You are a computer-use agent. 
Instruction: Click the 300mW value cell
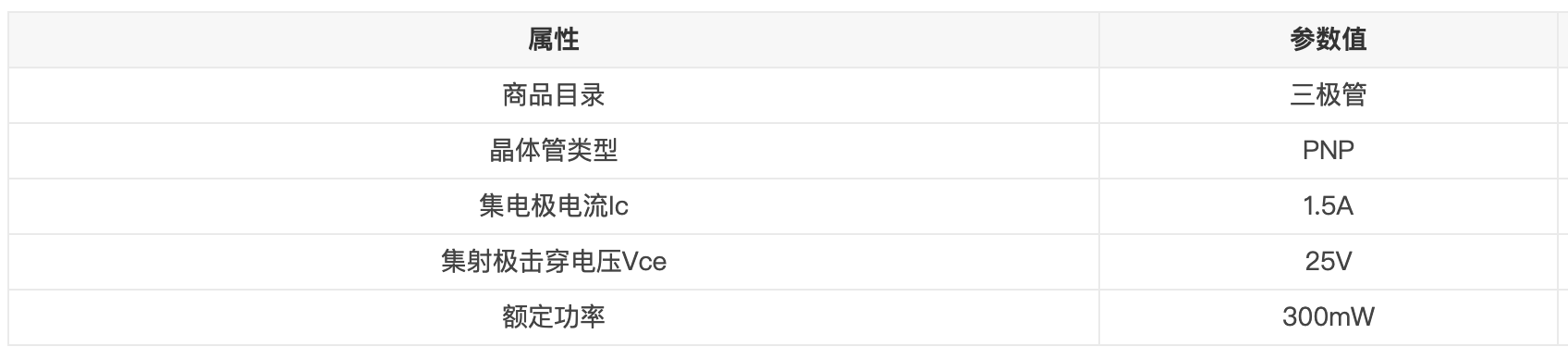point(1328,317)
